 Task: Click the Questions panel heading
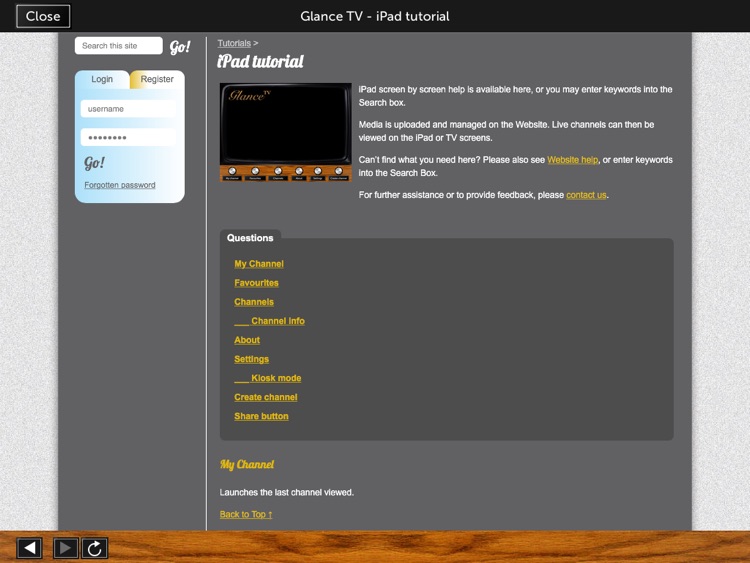[x=250, y=238]
